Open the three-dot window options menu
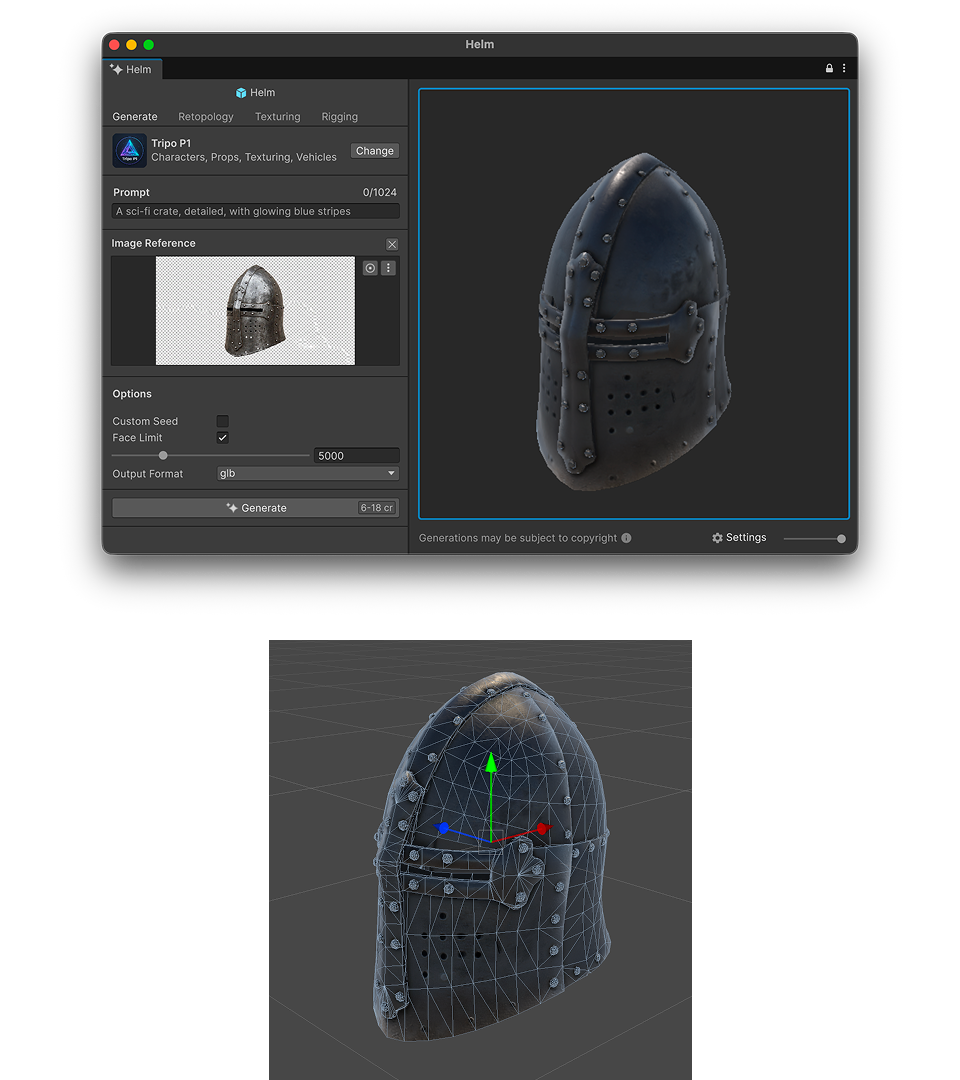 [x=844, y=68]
